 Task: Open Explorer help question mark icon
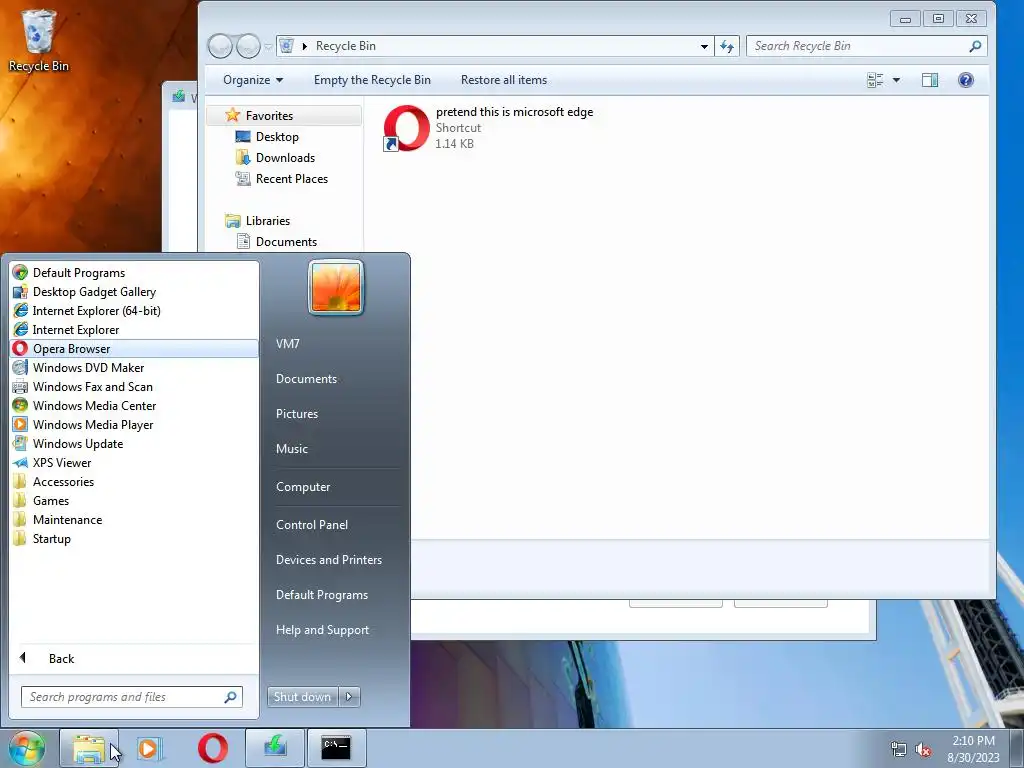(x=965, y=80)
